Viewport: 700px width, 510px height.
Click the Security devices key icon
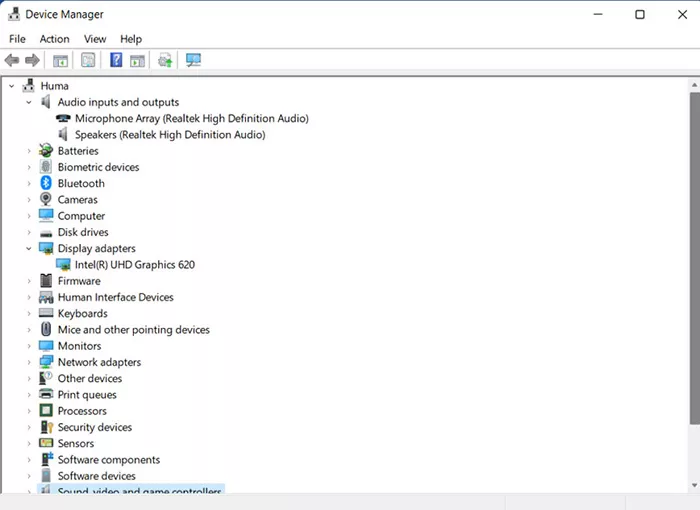click(x=46, y=427)
